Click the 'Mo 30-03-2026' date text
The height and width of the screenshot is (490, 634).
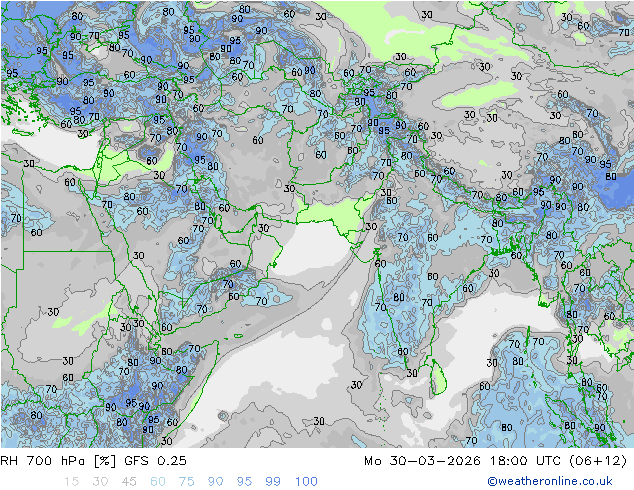[x=423, y=461]
